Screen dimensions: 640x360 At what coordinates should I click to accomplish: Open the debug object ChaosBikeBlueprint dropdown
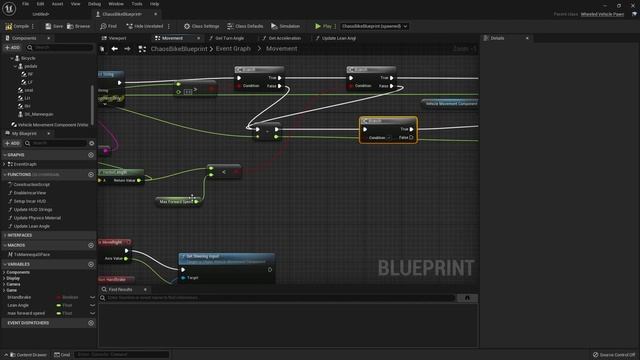[374, 26]
